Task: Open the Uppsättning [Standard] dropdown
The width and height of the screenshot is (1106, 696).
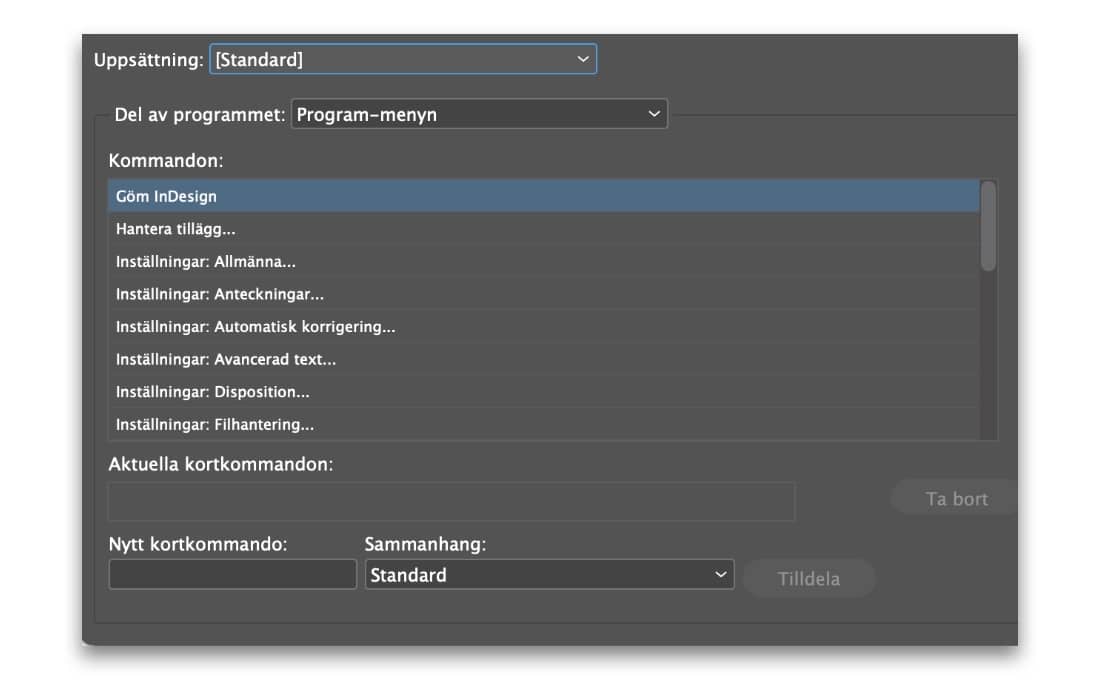Action: [x=403, y=59]
